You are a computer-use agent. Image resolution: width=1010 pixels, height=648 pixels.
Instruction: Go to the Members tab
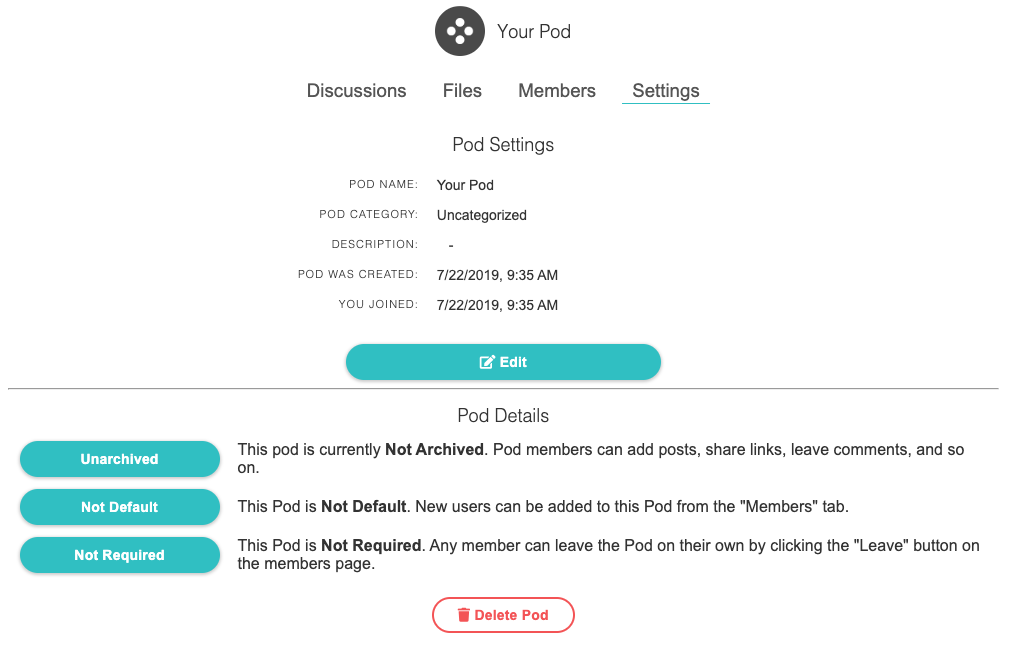(557, 91)
